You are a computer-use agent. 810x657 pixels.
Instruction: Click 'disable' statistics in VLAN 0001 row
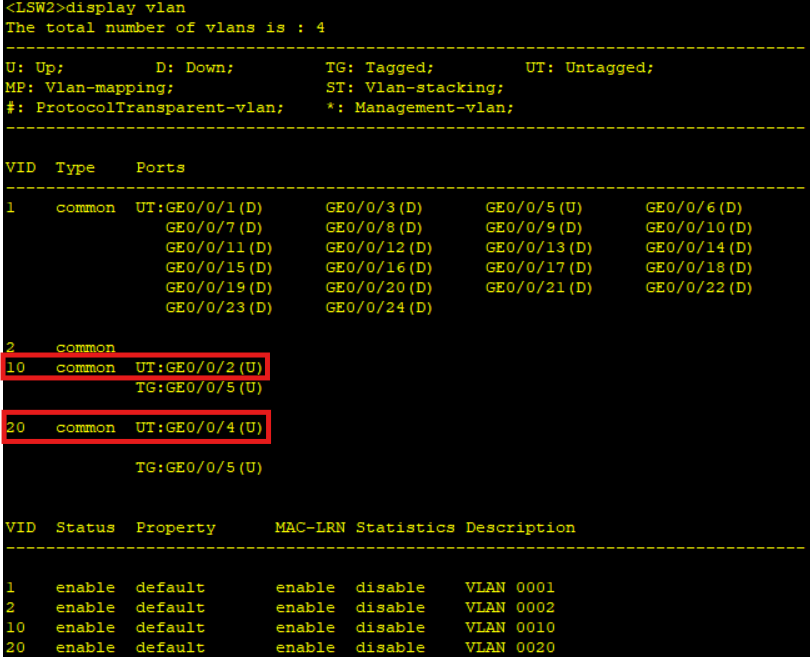point(391,587)
